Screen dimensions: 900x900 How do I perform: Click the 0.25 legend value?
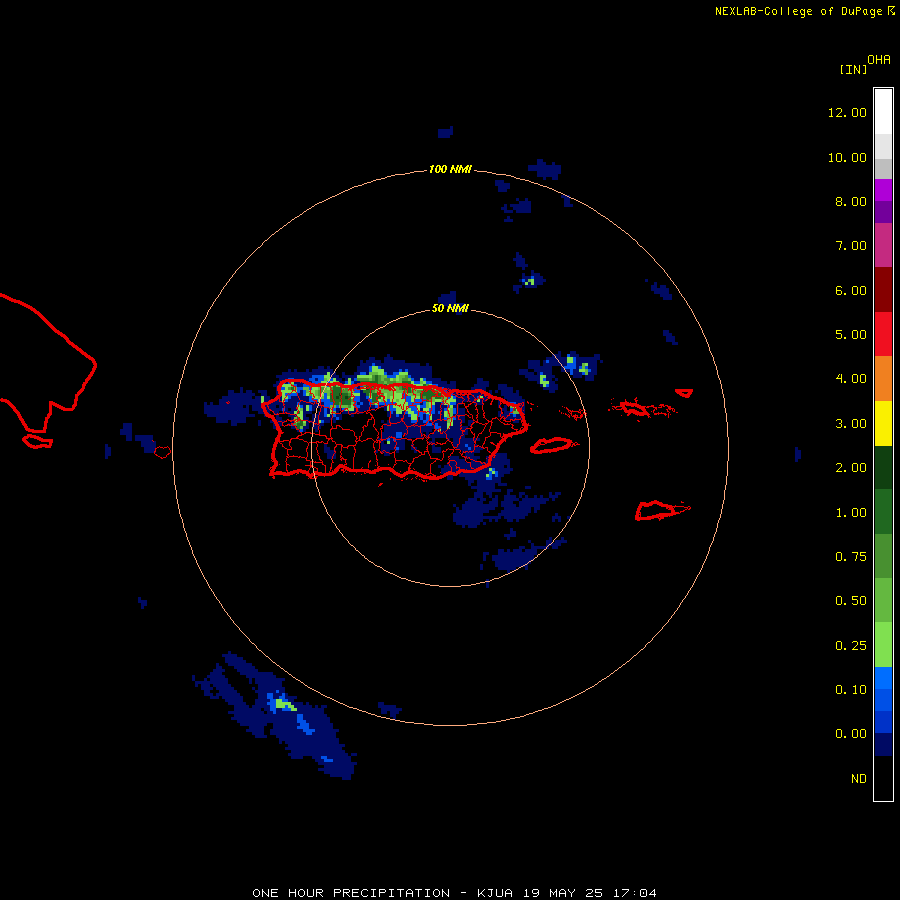pyautogui.click(x=851, y=646)
